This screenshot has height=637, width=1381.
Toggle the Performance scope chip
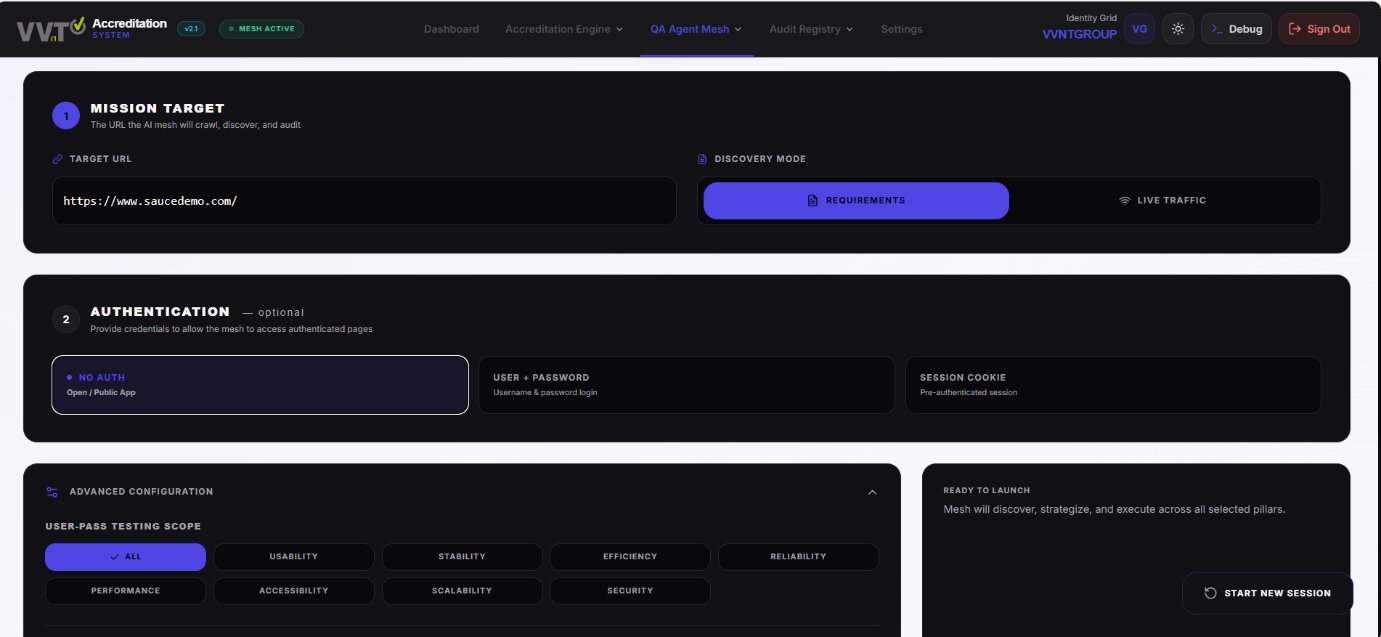click(125, 591)
